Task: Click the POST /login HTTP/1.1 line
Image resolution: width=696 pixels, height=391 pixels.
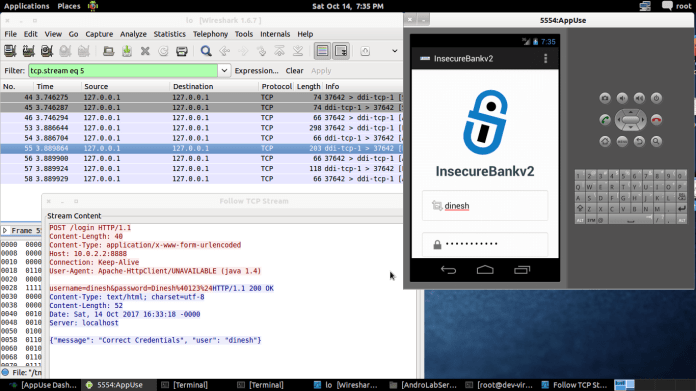Action: click(x=90, y=228)
